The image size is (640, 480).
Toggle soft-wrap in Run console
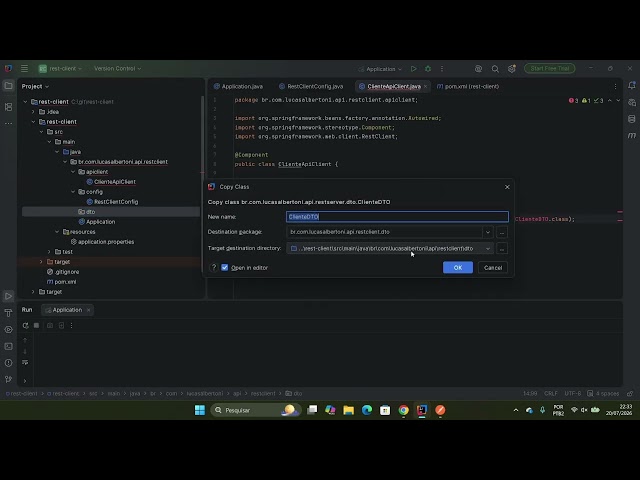point(25,362)
